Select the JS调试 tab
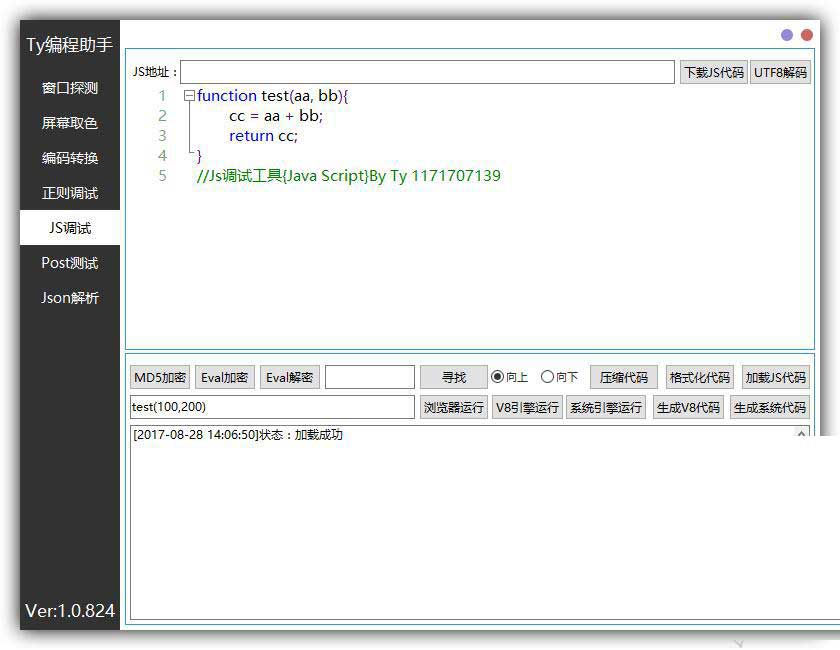Viewport: 840px width, 650px height. pyautogui.click(x=70, y=228)
